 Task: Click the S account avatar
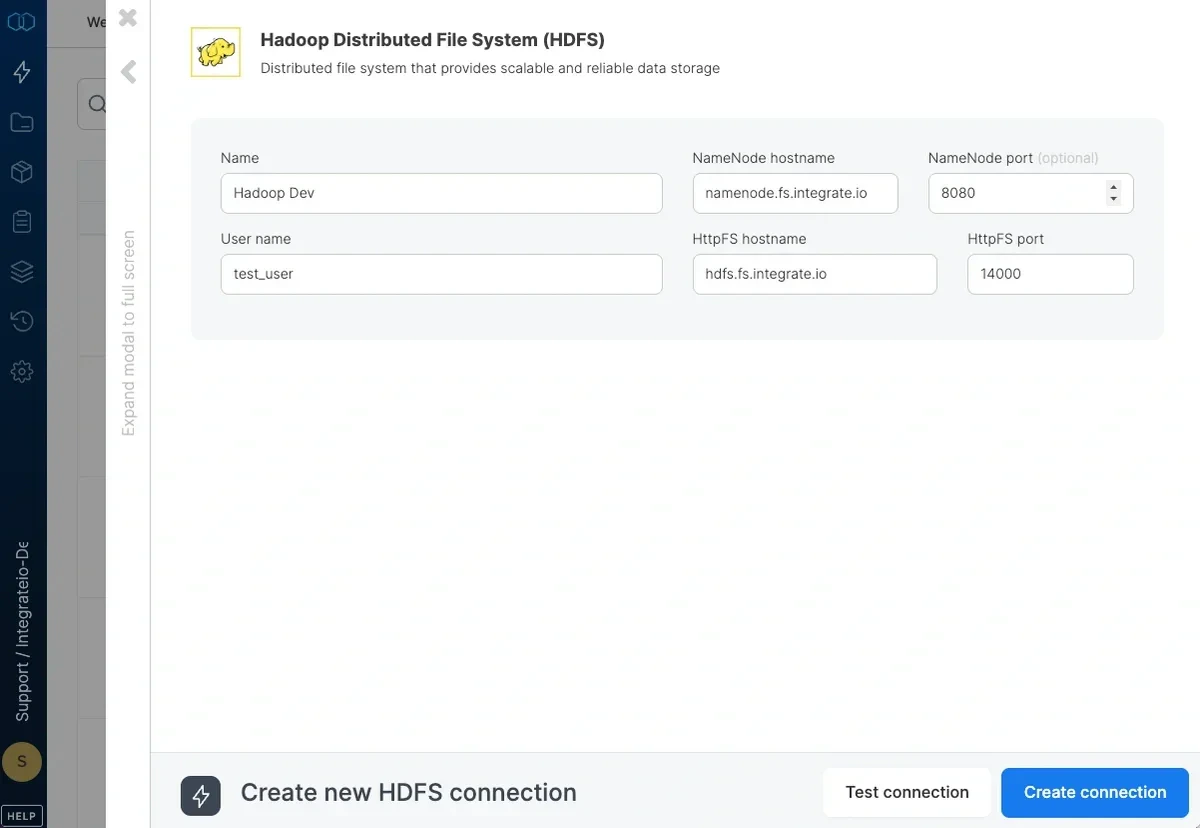pyautogui.click(x=22, y=761)
